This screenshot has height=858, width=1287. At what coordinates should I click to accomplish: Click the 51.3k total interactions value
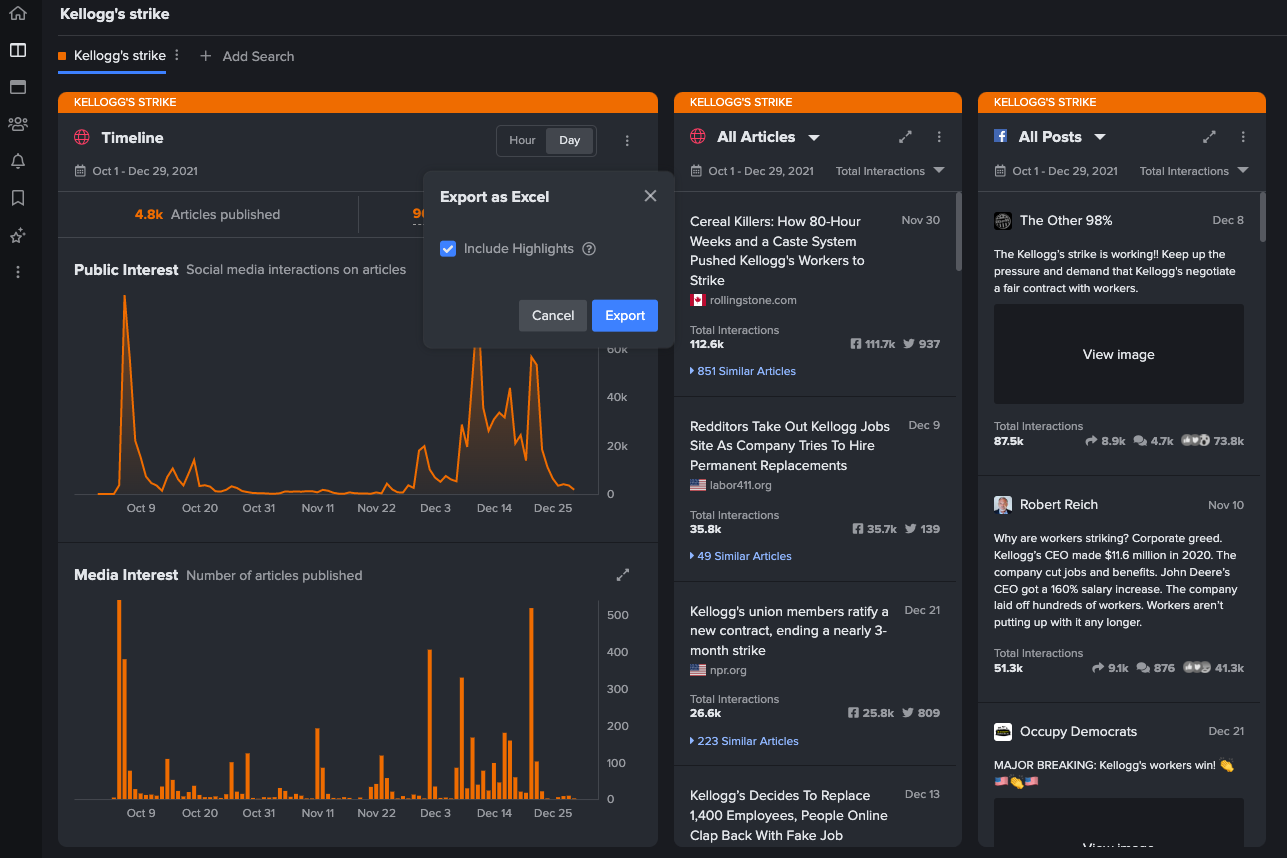(1008, 668)
